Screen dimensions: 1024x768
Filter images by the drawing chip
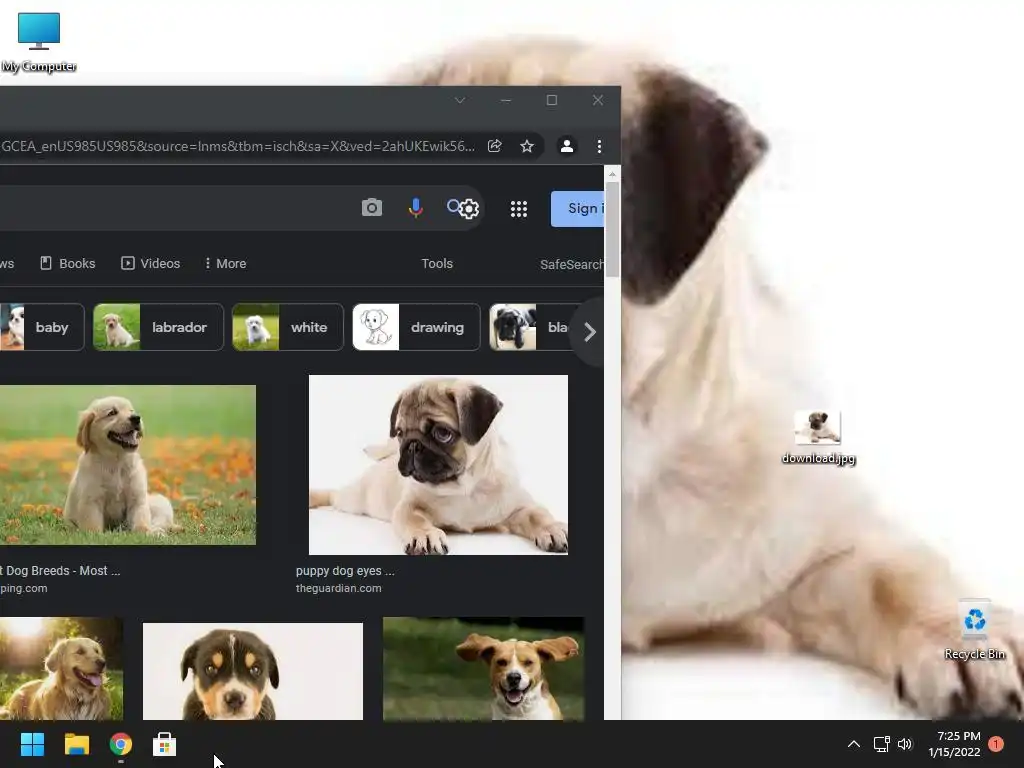click(x=417, y=327)
